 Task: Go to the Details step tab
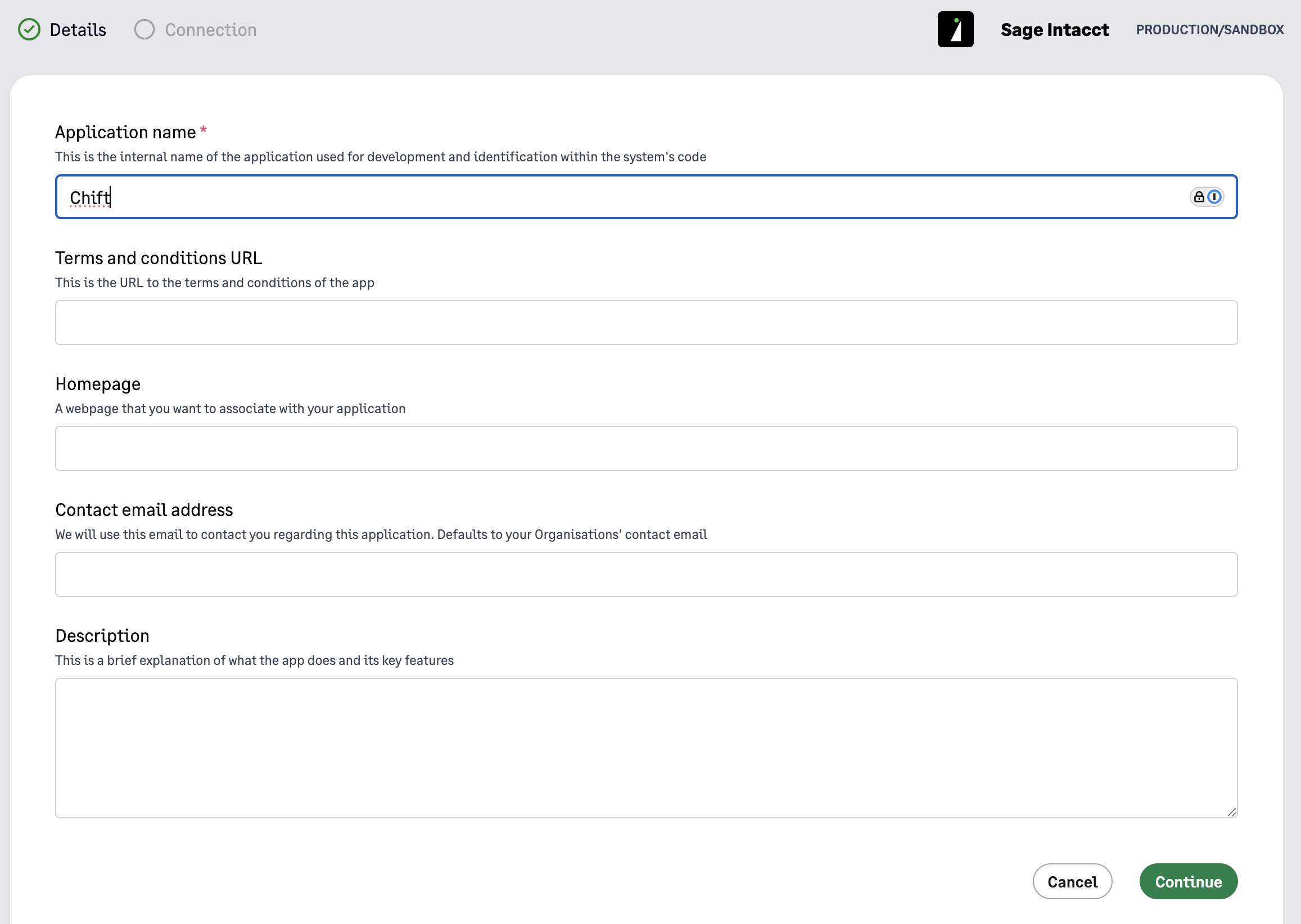click(x=62, y=30)
